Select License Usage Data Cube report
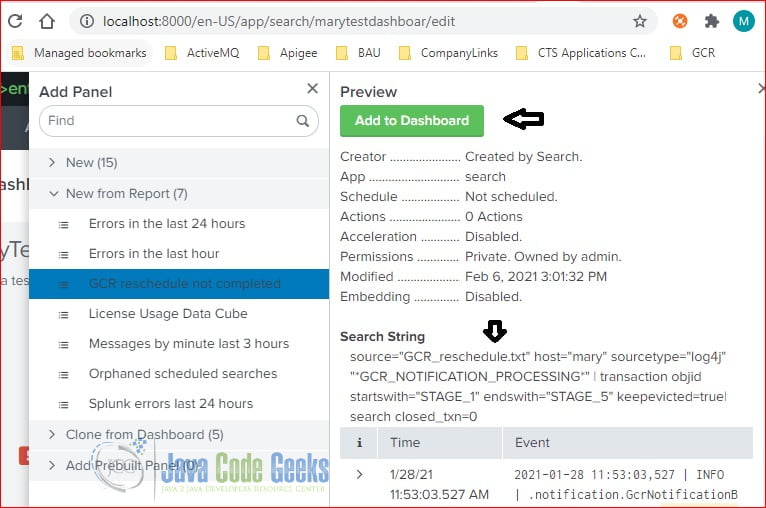 point(179,314)
